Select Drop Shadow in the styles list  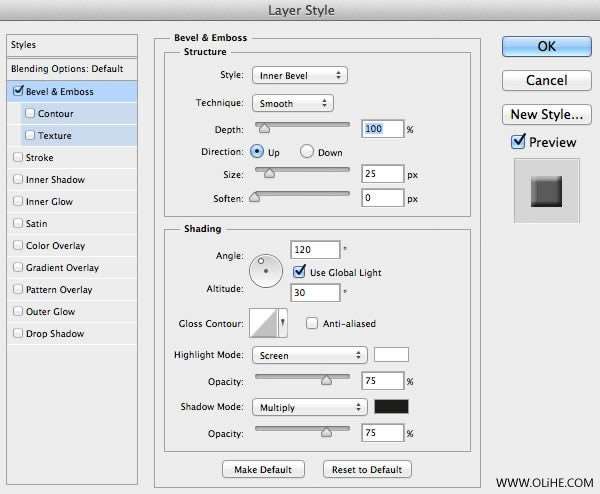point(54,333)
